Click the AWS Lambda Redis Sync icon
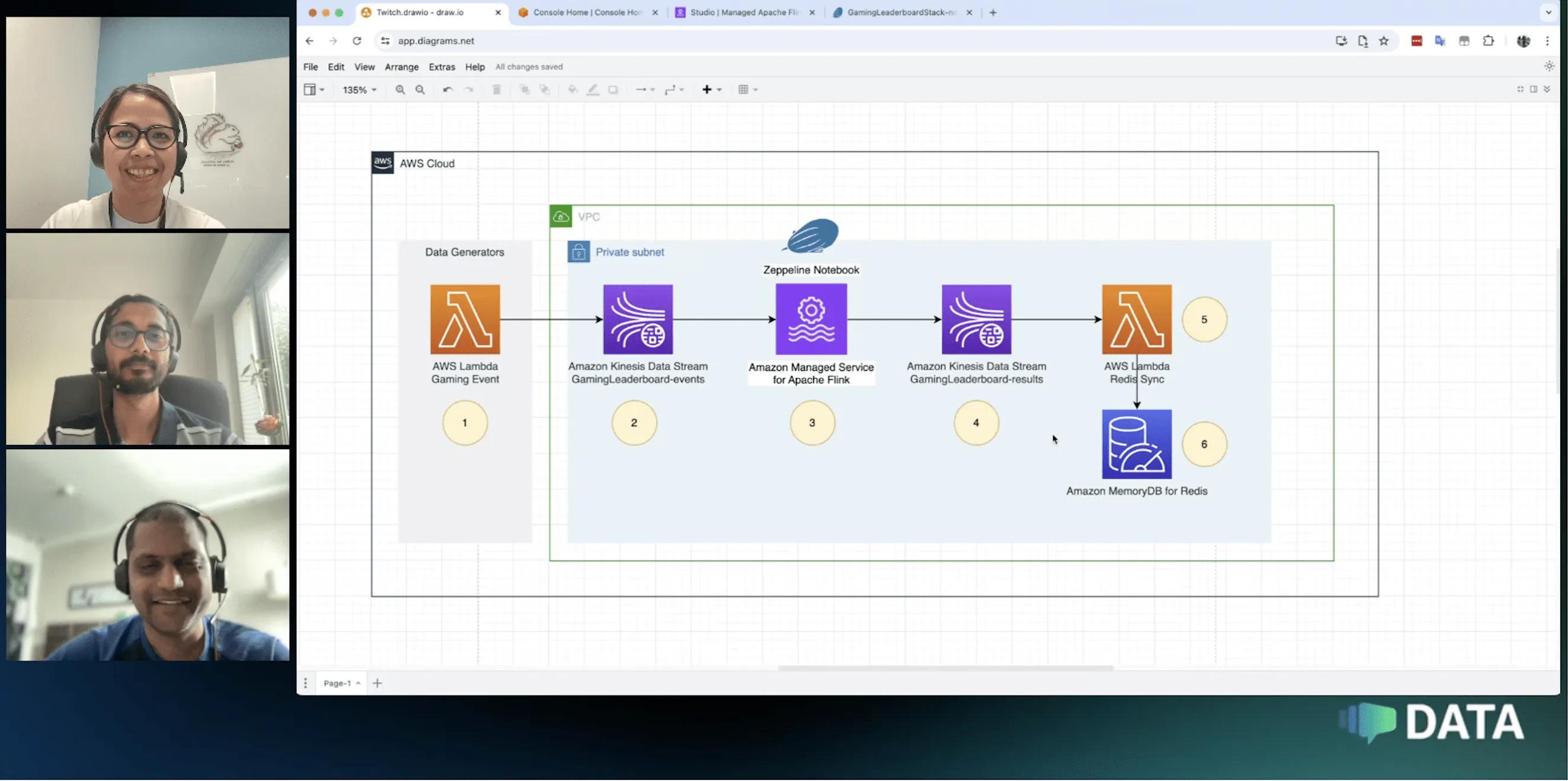Screen dimensions: 1568x781 click(x=1136, y=319)
